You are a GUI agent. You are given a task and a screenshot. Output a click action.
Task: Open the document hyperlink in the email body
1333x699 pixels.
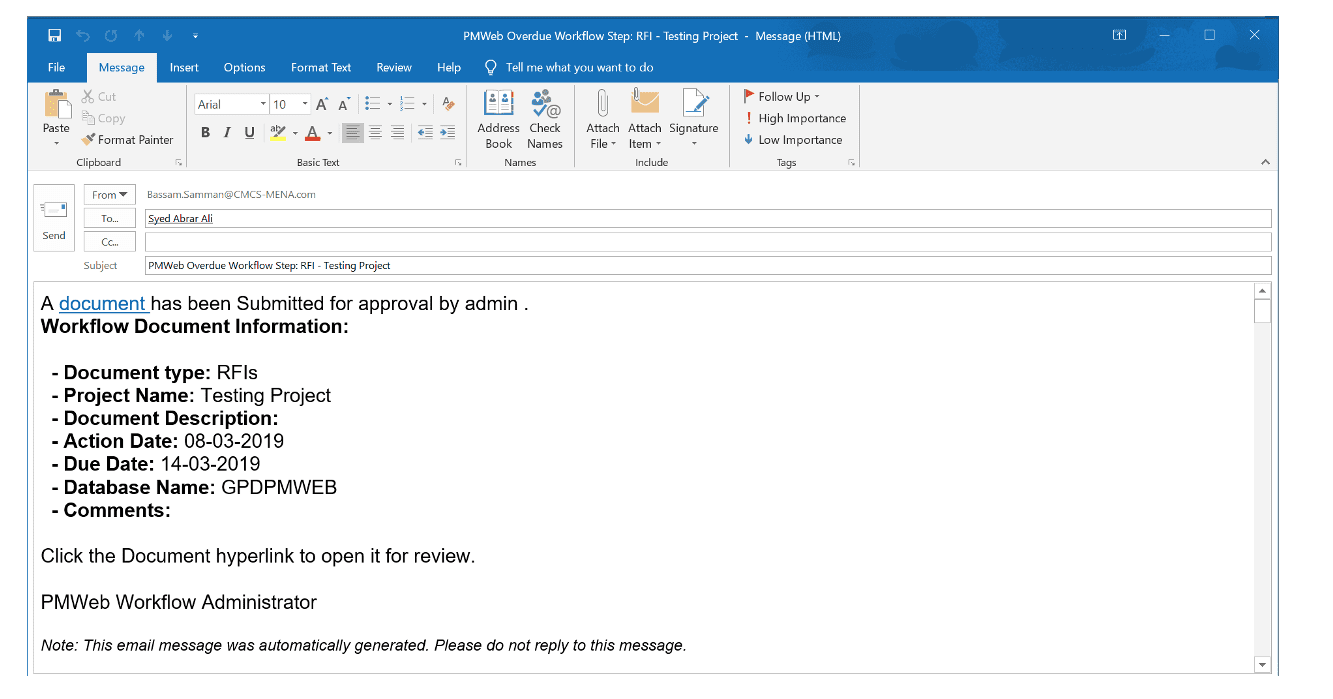[x=102, y=303]
